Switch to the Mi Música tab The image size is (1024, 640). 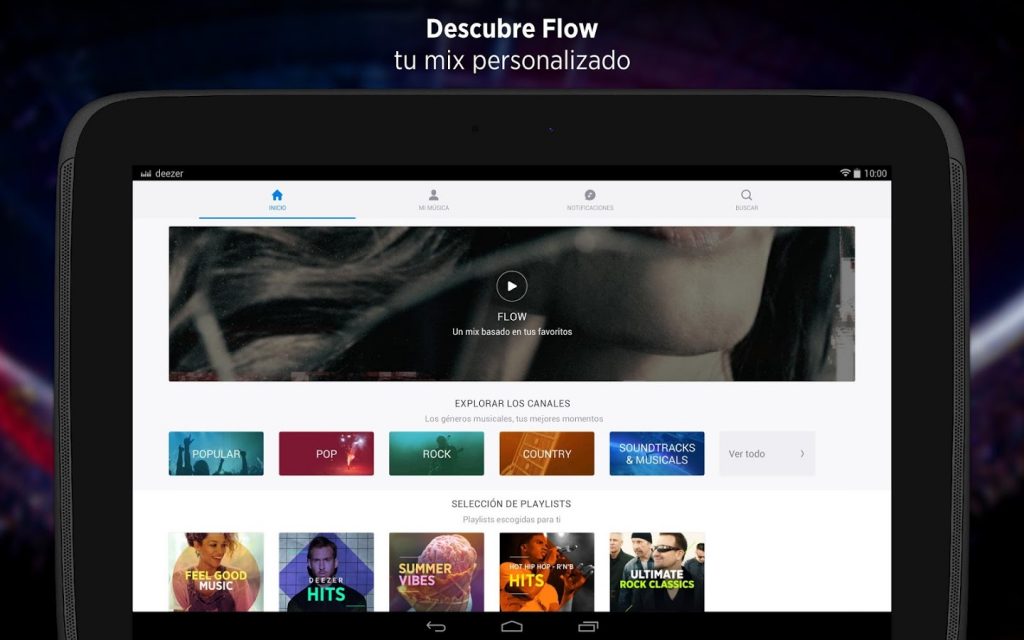click(434, 200)
